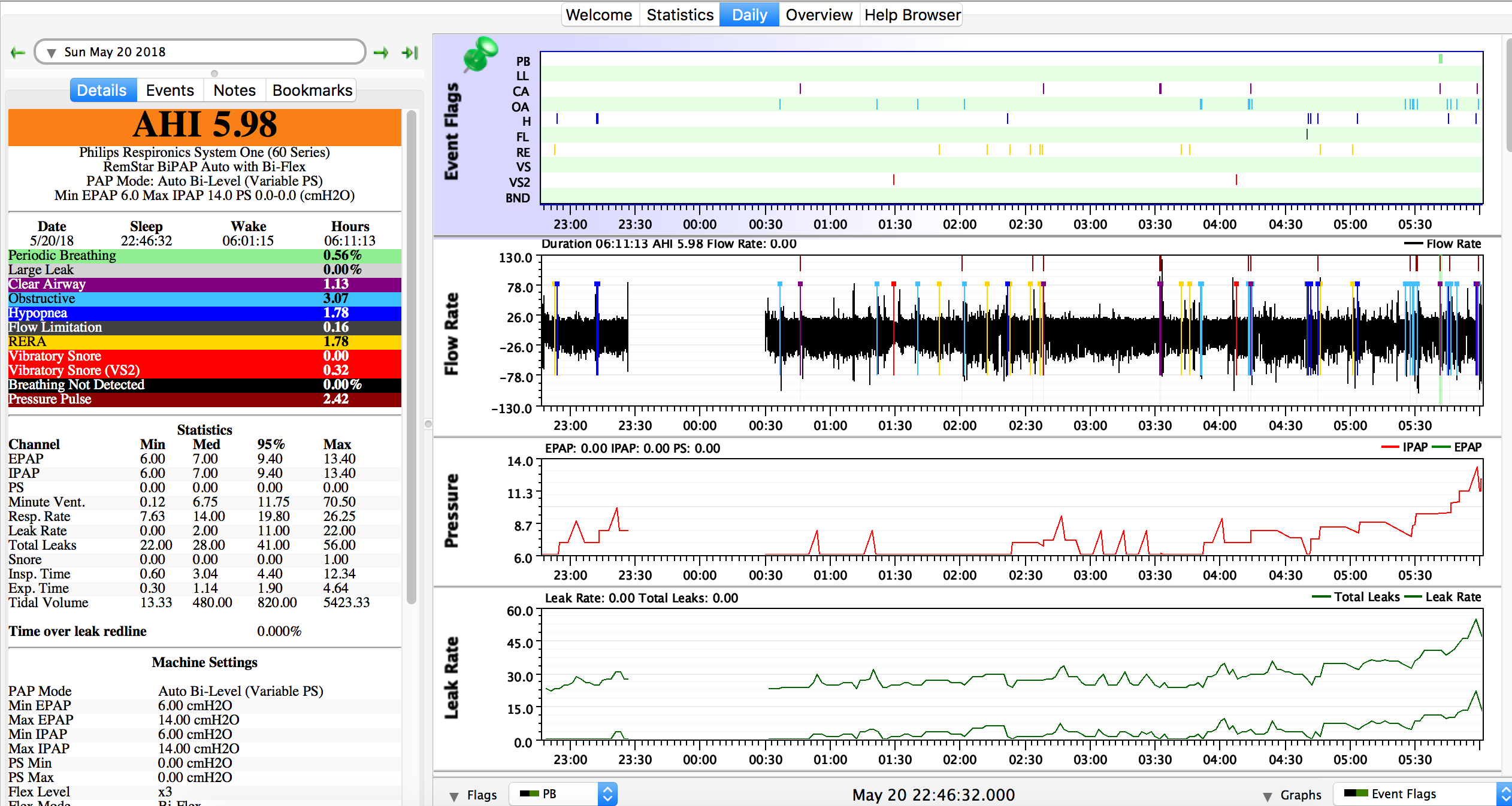Click the Minute Vent. statistics row

coord(204,502)
